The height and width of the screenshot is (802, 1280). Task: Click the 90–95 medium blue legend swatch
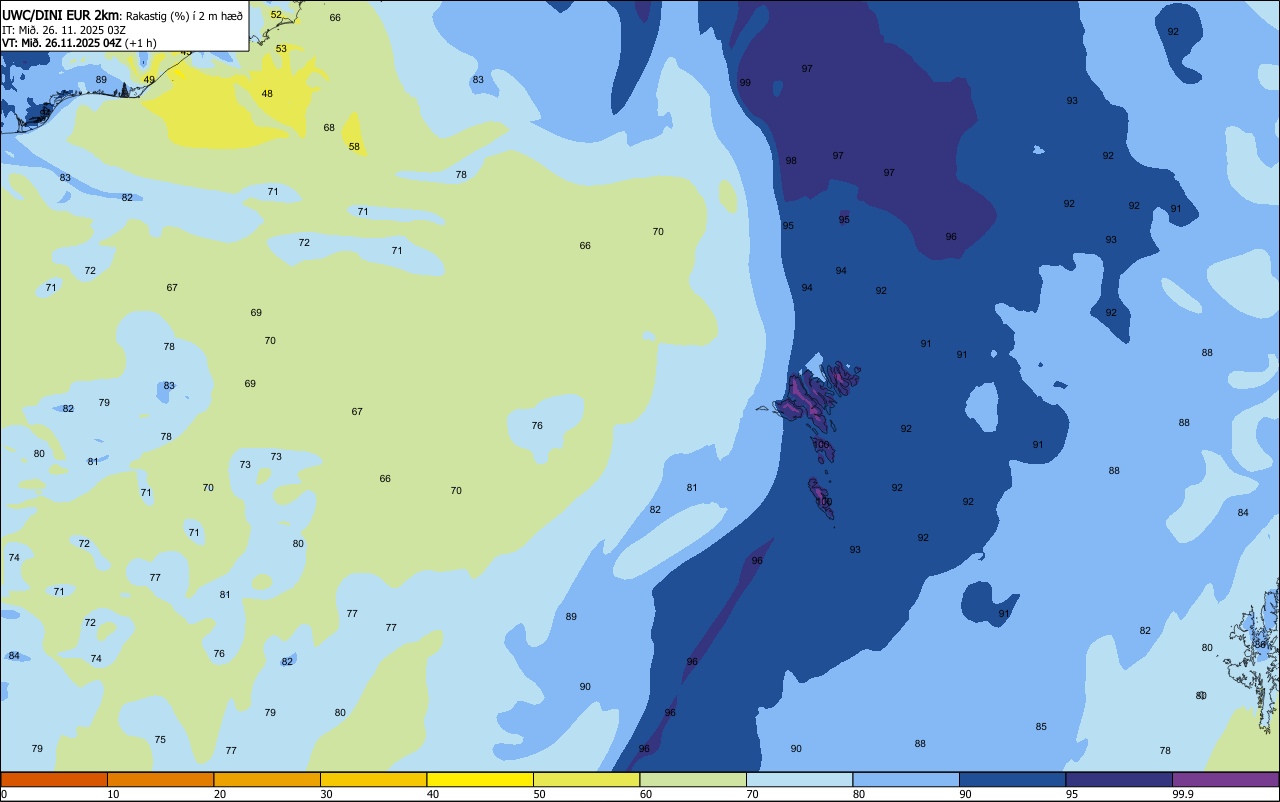pyautogui.click(x=1012, y=779)
